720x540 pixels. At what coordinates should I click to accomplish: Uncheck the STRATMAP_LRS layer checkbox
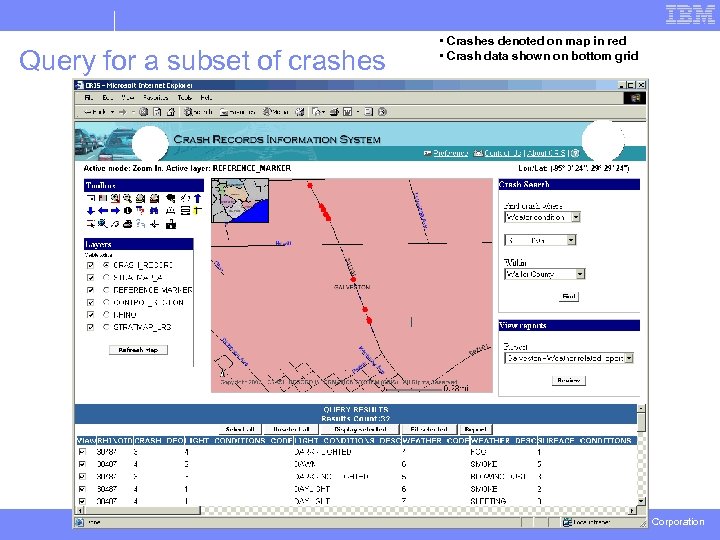[x=90, y=327]
